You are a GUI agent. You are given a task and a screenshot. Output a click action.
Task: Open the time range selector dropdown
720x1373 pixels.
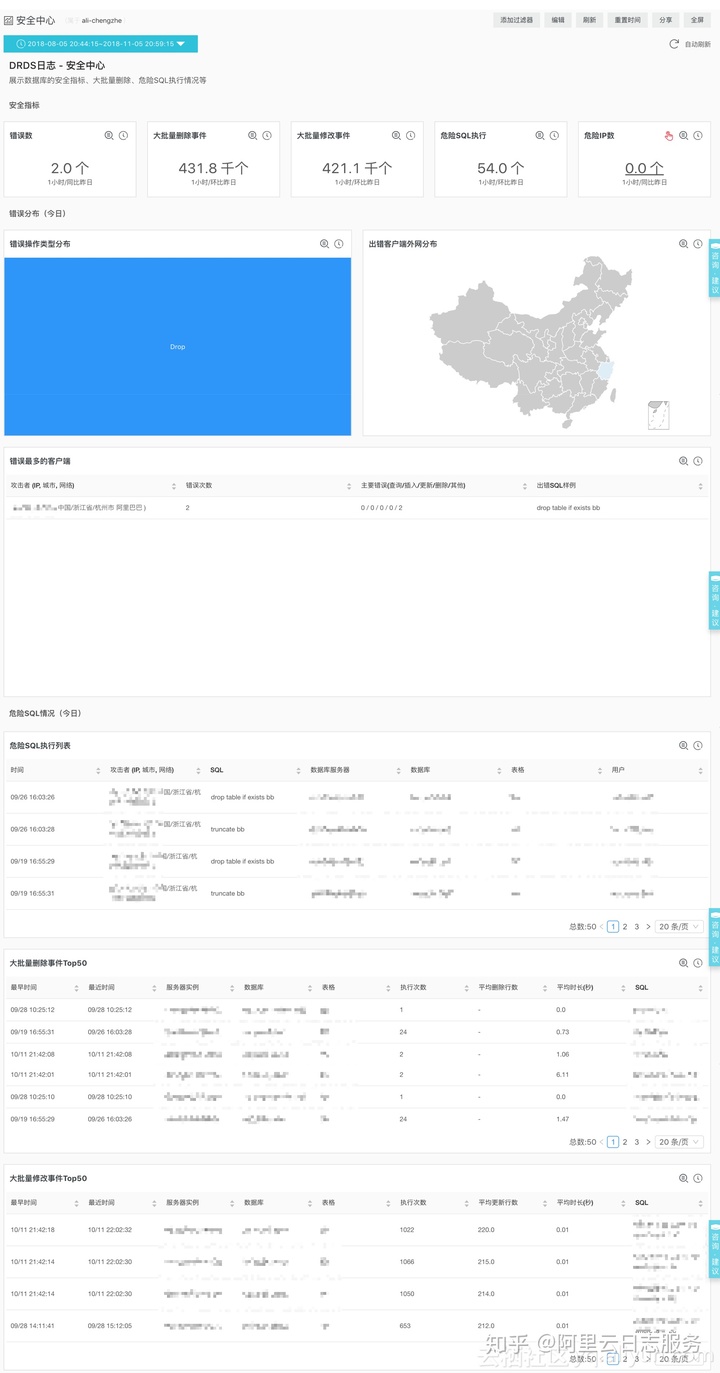[x=101, y=44]
